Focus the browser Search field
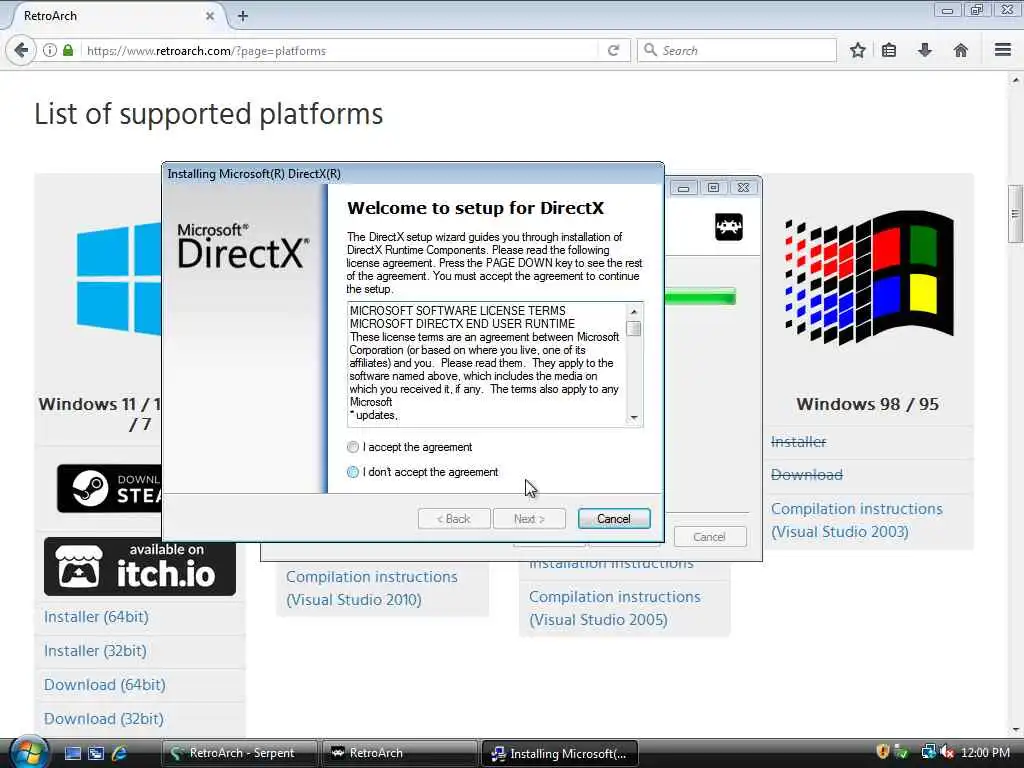This screenshot has height=768, width=1024. coord(737,50)
